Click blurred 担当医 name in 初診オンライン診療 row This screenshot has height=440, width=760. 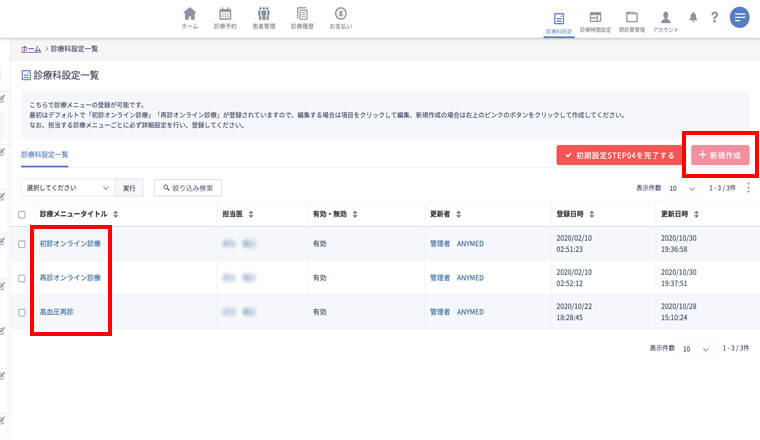239,244
